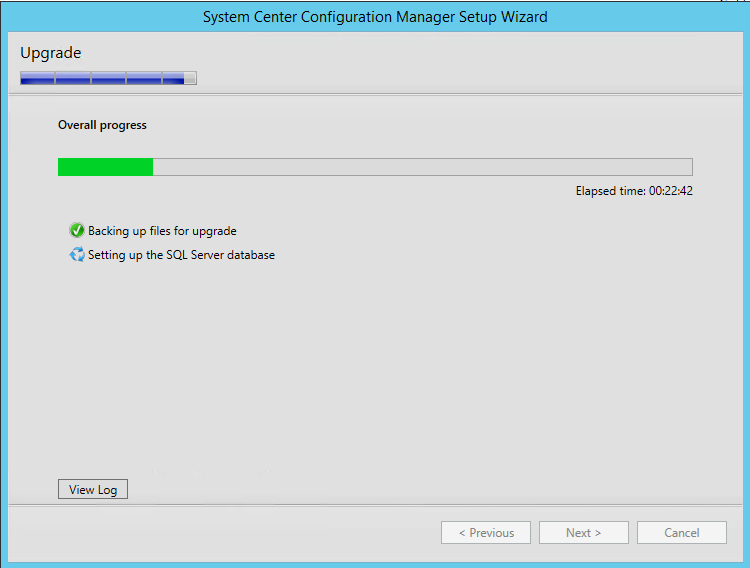
Task: Click the < Previous button
Action: pyautogui.click(x=486, y=533)
